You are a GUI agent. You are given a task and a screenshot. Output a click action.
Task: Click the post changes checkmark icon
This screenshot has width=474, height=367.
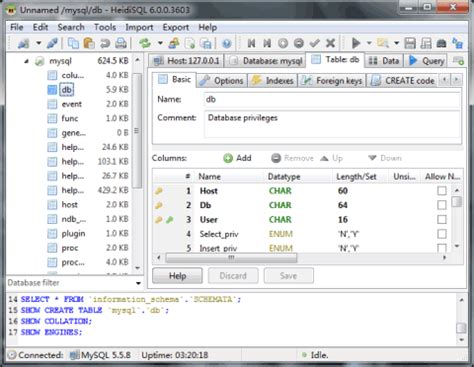314,43
